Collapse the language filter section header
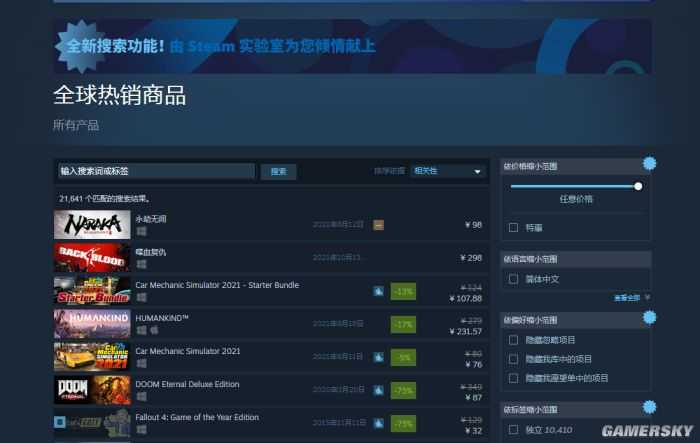 pyautogui.click(x=575, y=259)
